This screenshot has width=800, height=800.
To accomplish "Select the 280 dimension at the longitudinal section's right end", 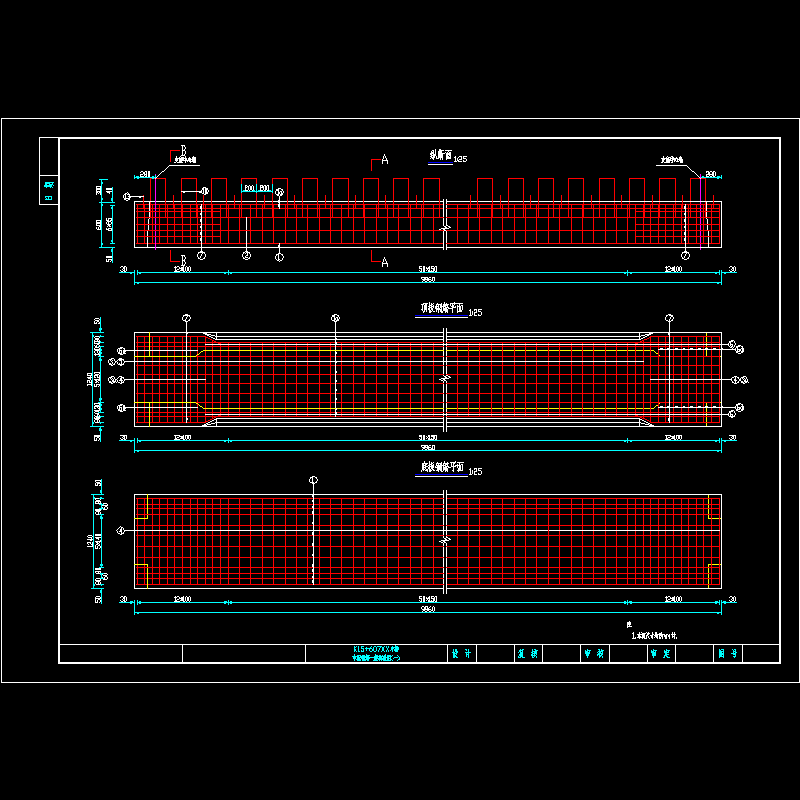I will tap(711, 174).
